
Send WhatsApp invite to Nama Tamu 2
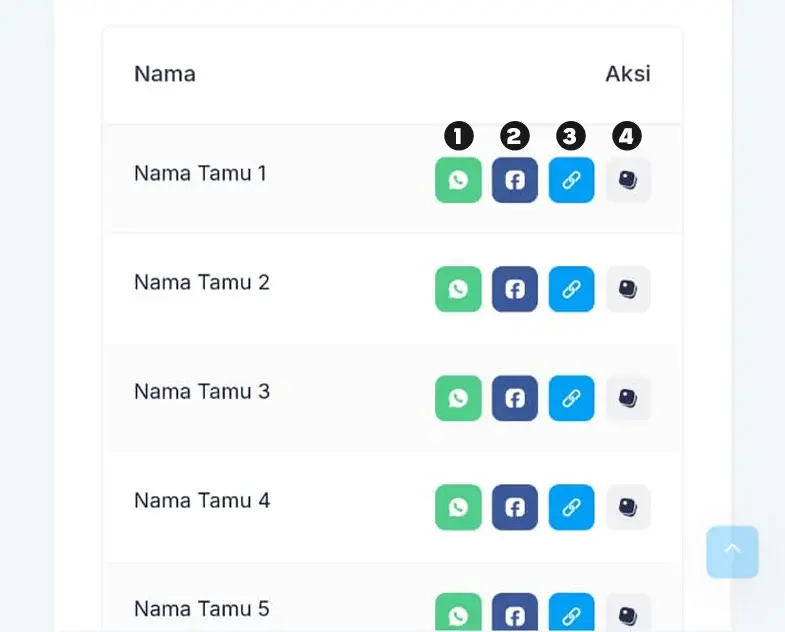pos(458,289)
